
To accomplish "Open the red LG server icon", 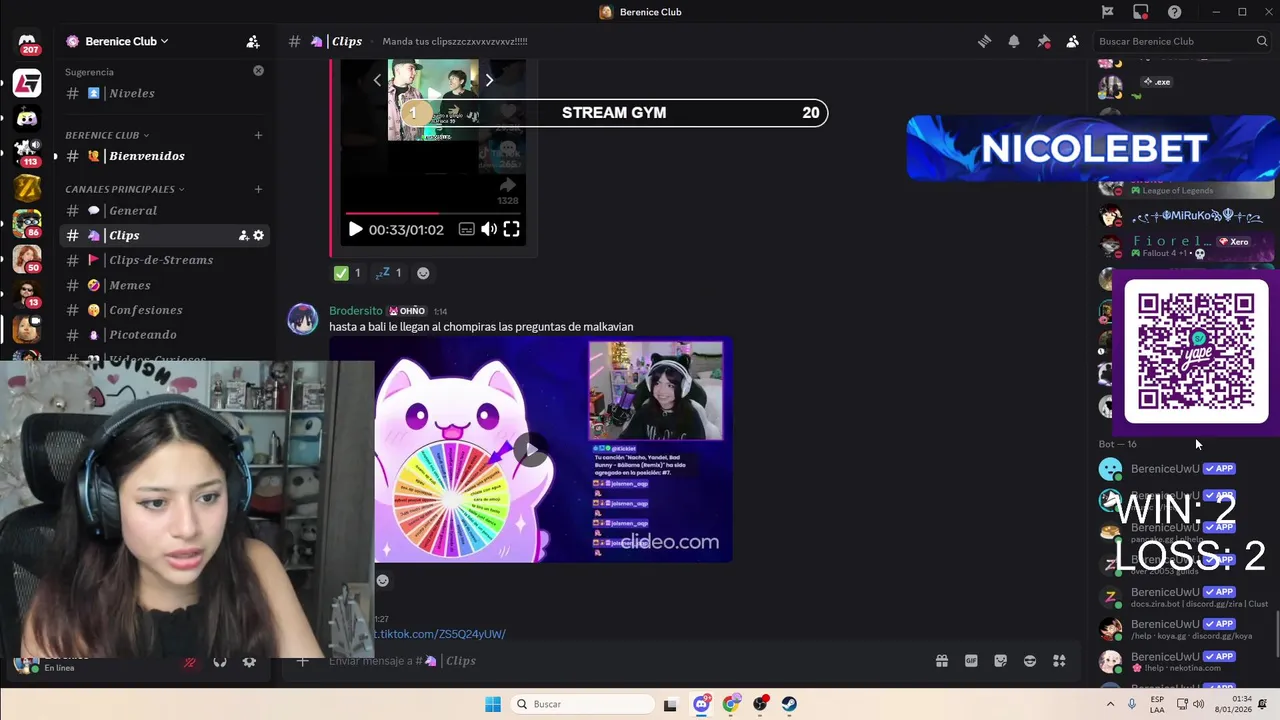I will pyautogui.click(x=27, y=83).
